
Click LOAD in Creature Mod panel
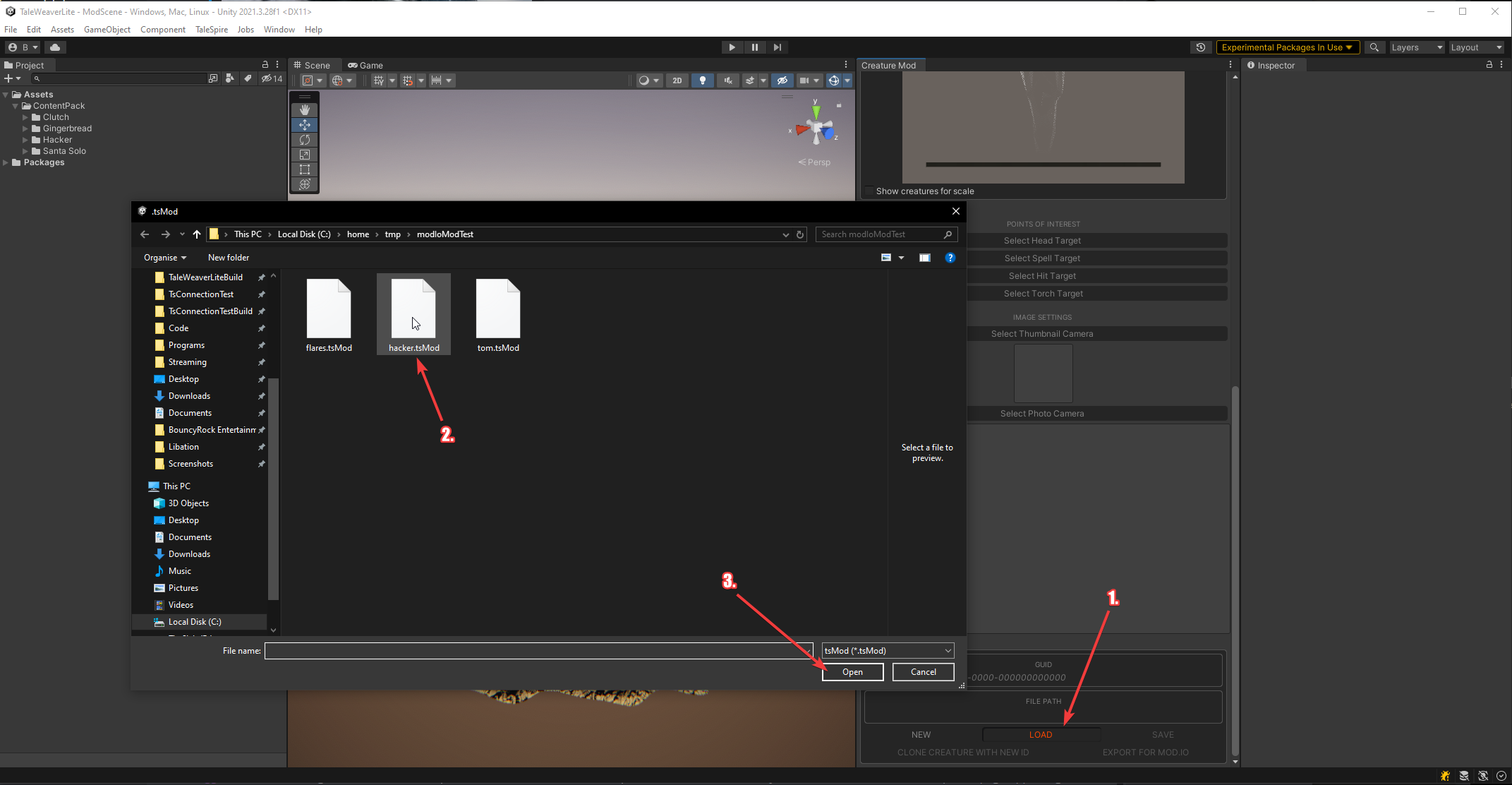point(1040,735)
